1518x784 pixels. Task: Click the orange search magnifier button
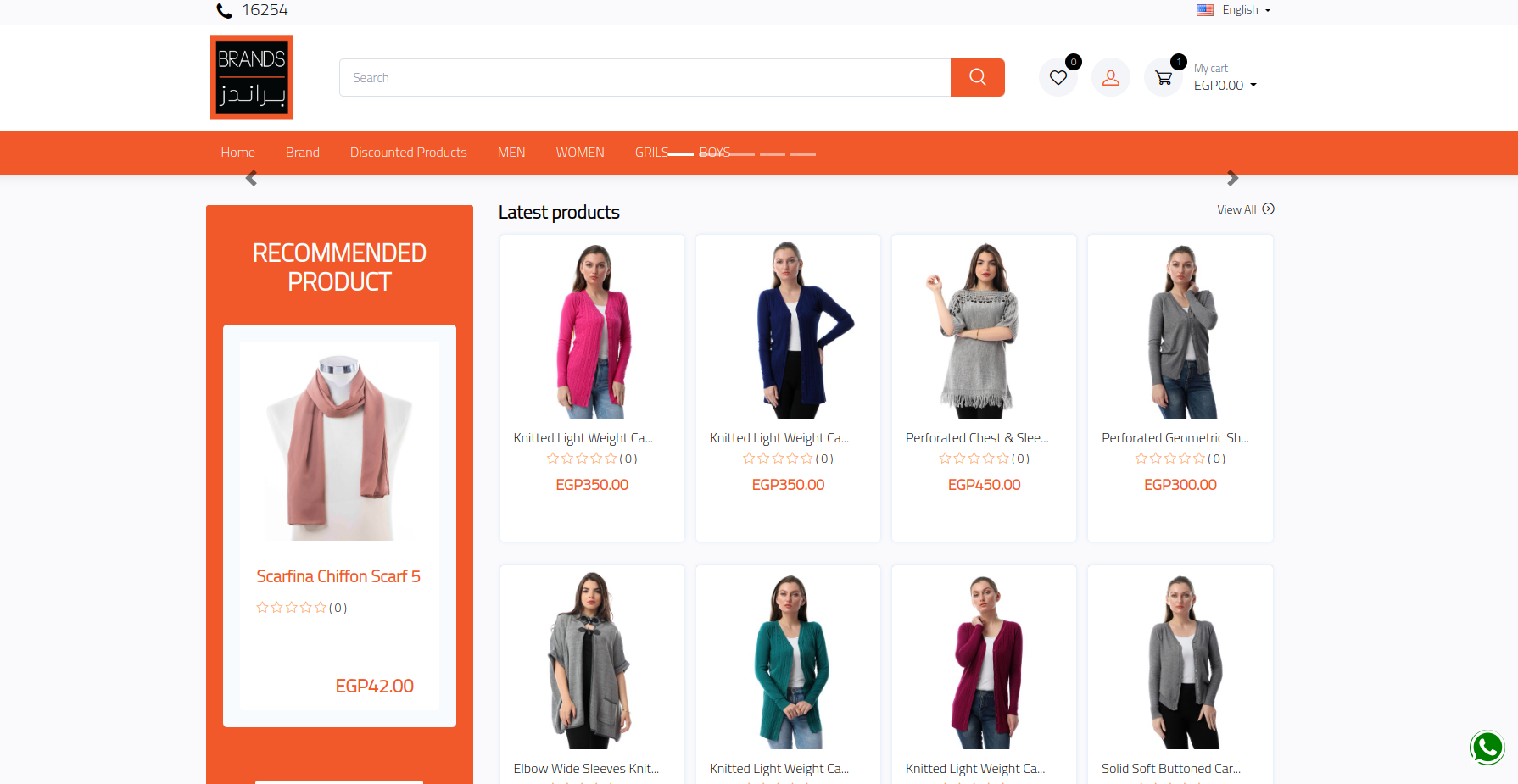(x=977, y=77)
